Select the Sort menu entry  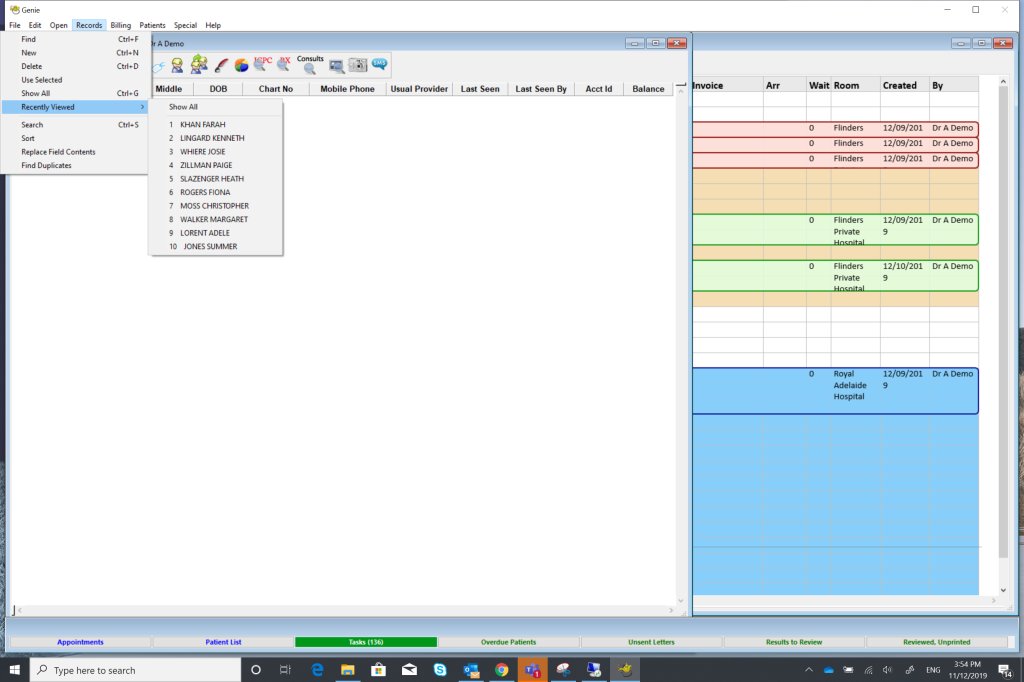[75, 138]
